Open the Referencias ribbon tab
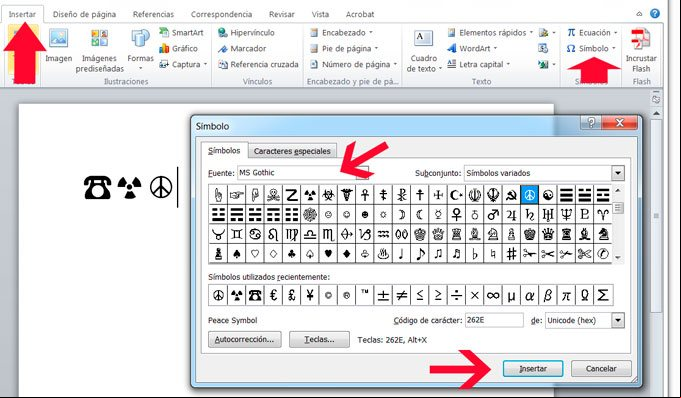This screenshot has height=398, width=681. [x=153, y=14]
